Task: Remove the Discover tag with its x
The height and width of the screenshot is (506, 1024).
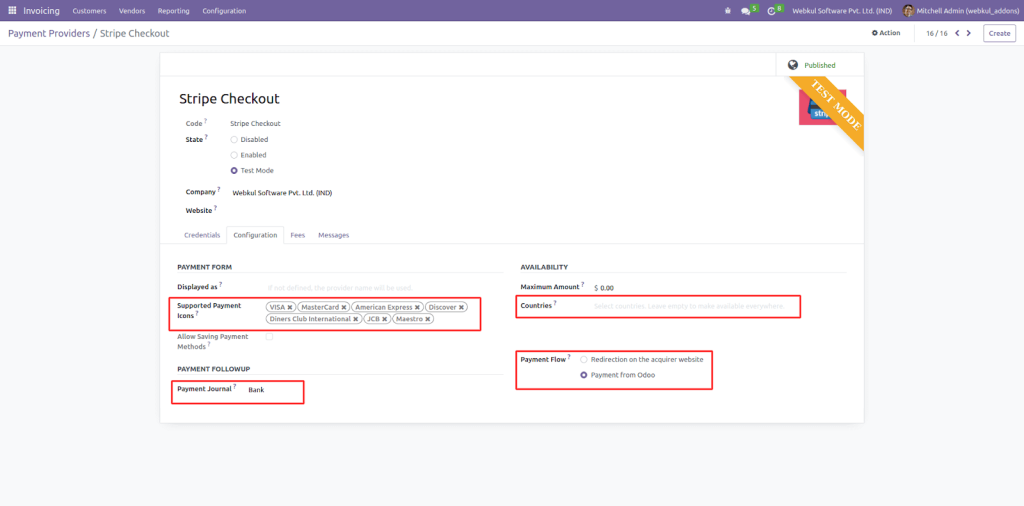Action: tap(461, 307)
